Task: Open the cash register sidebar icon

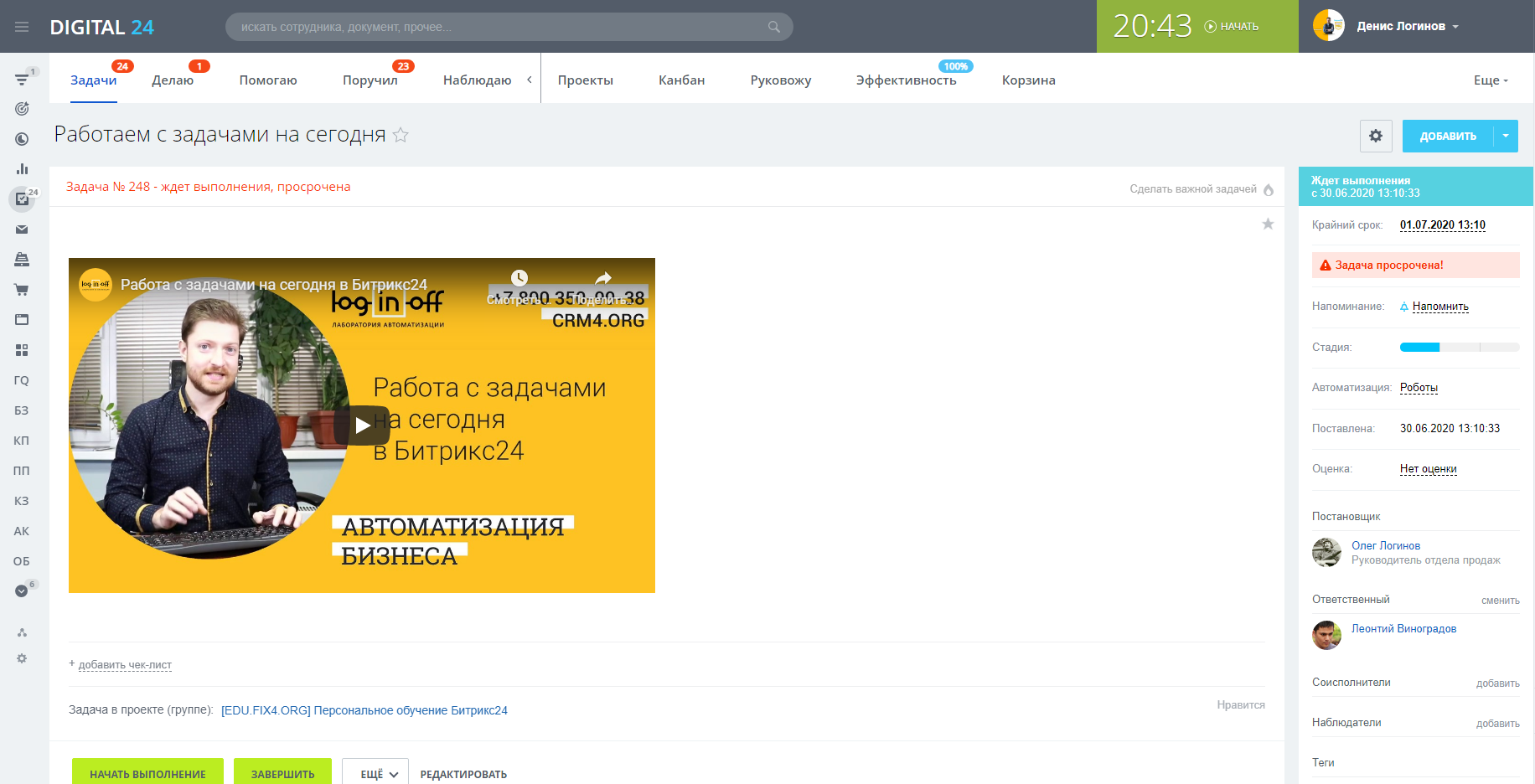Action: click(22, 260)
